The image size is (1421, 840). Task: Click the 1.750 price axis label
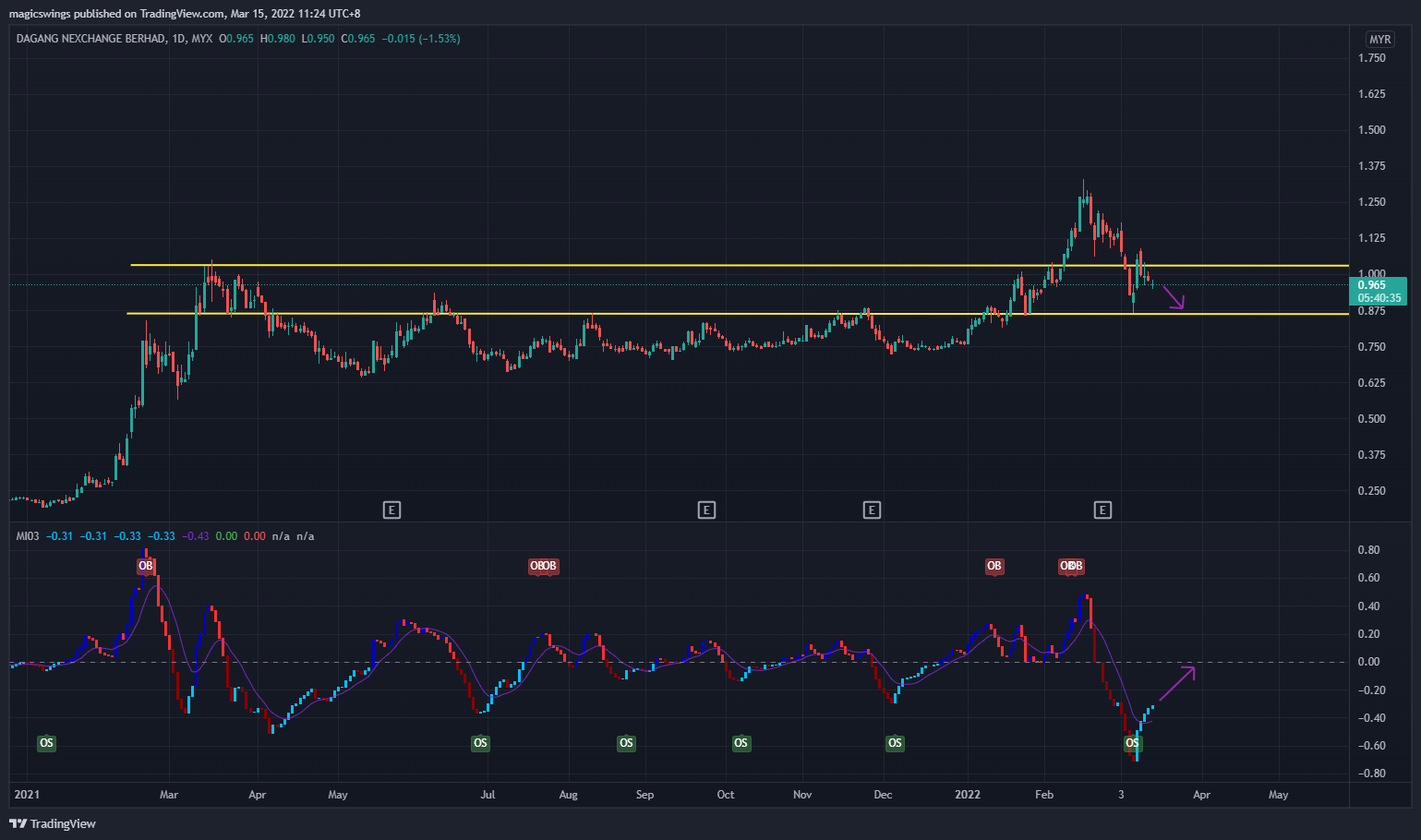(x=1372, y=58)
